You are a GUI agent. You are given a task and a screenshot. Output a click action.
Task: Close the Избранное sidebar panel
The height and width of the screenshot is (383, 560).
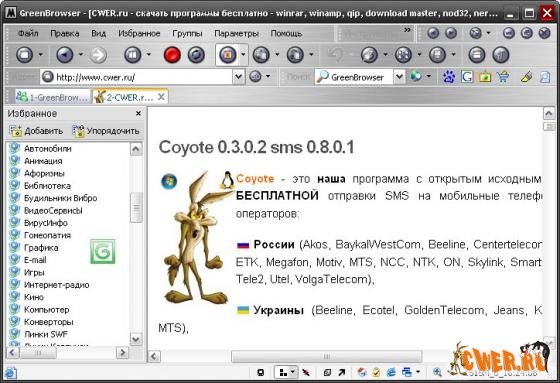tap(138, 114)
